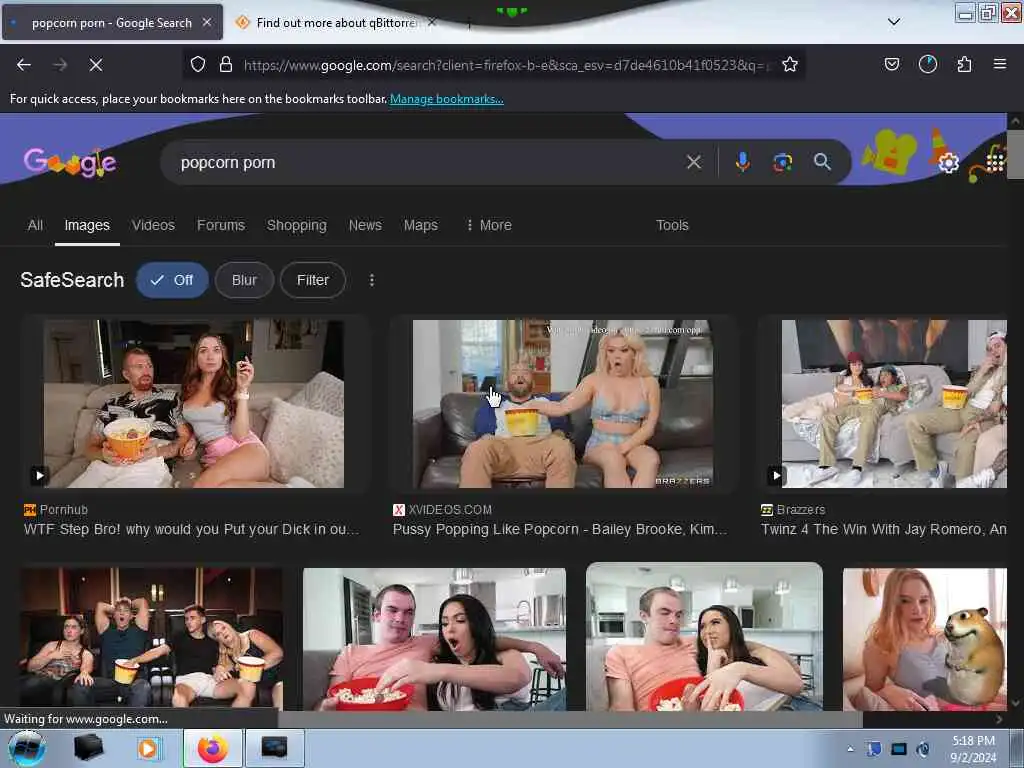Save page to Pocket
This screenshot has height=768, width=1024.
[x=892, y=64]
